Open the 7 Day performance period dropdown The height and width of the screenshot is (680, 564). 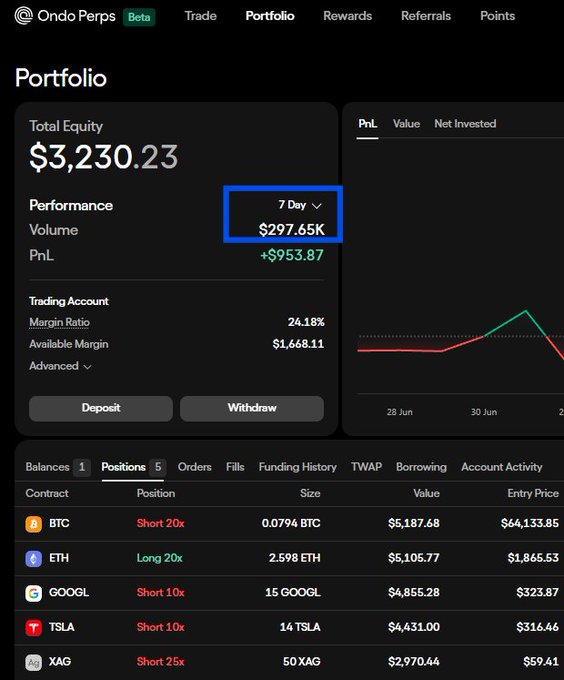[300, 205]
